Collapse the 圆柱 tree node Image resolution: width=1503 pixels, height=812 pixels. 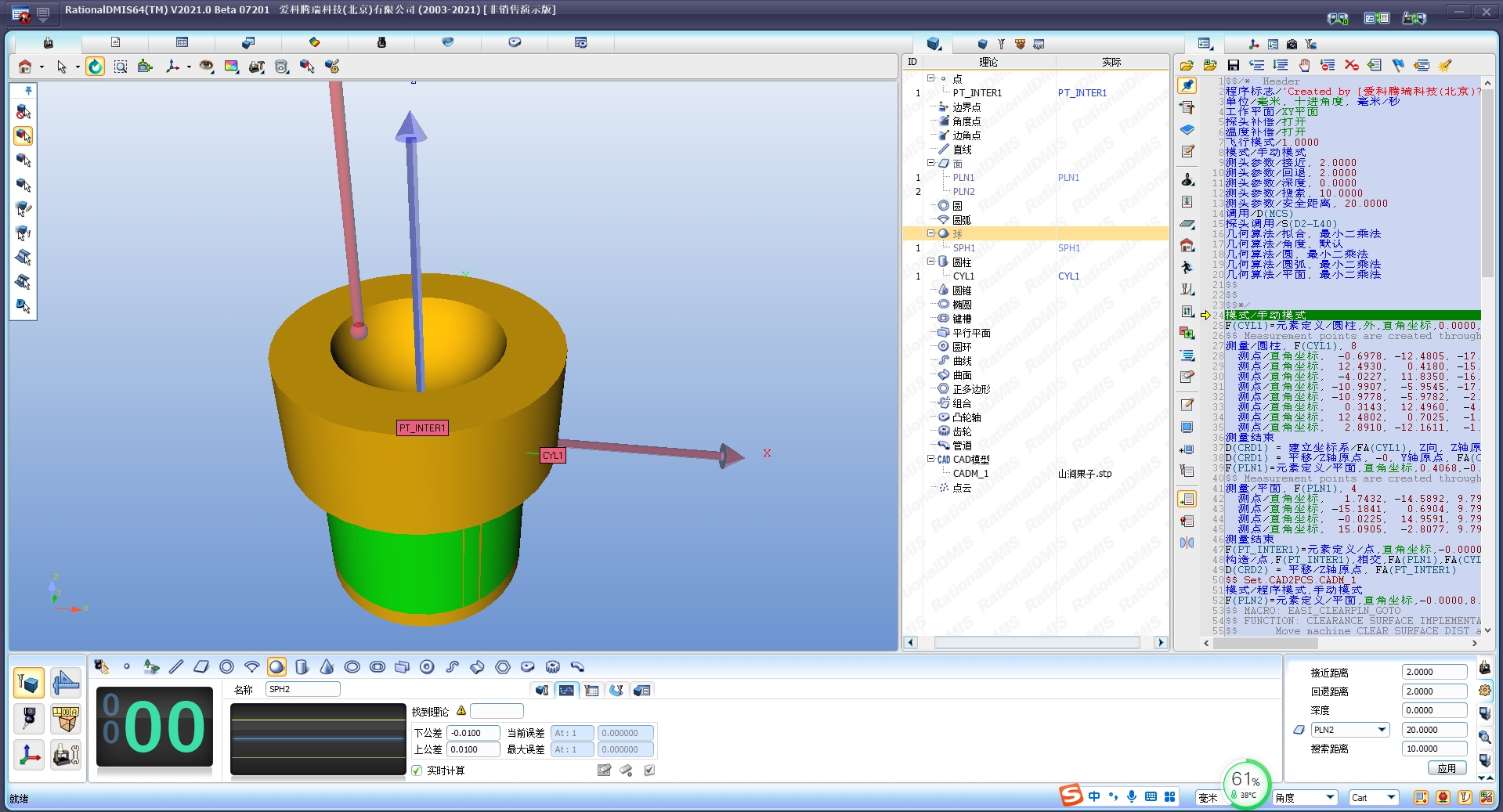pyautogui.click(x=930, y=262)
